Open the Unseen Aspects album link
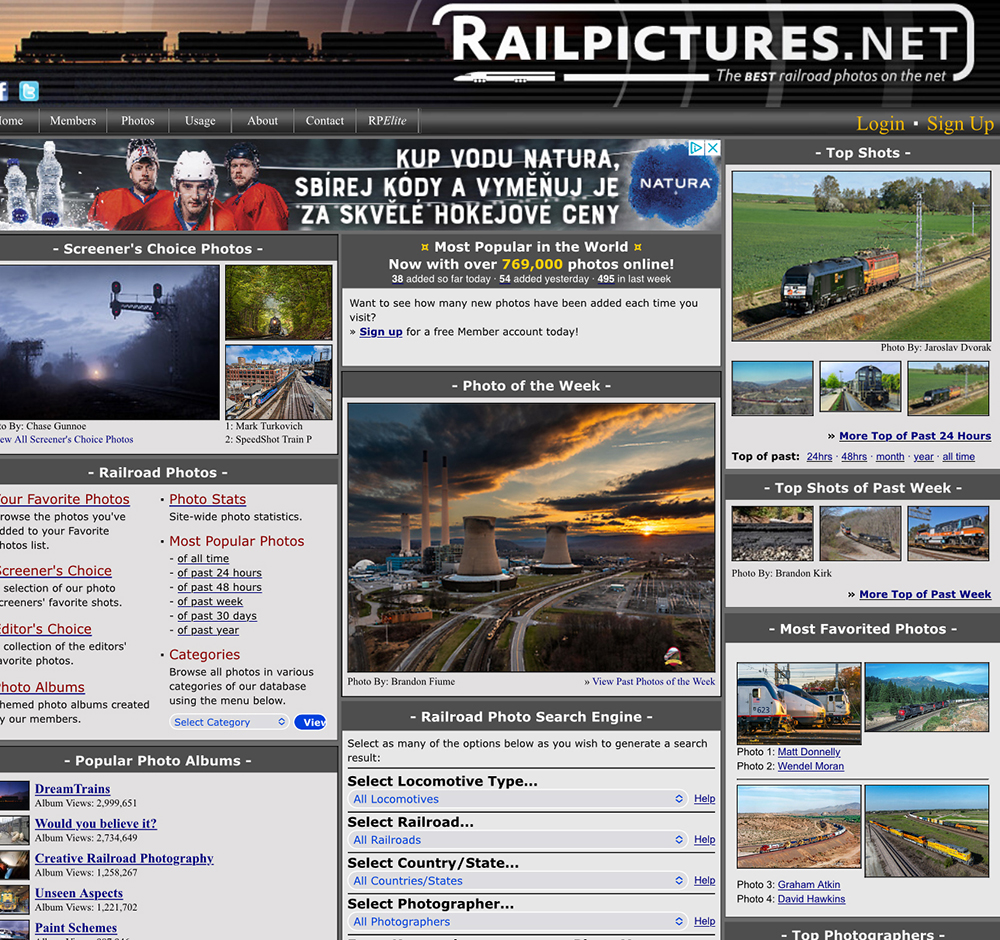The height and width of the screenshot is (940, 1000). [79, 893]
